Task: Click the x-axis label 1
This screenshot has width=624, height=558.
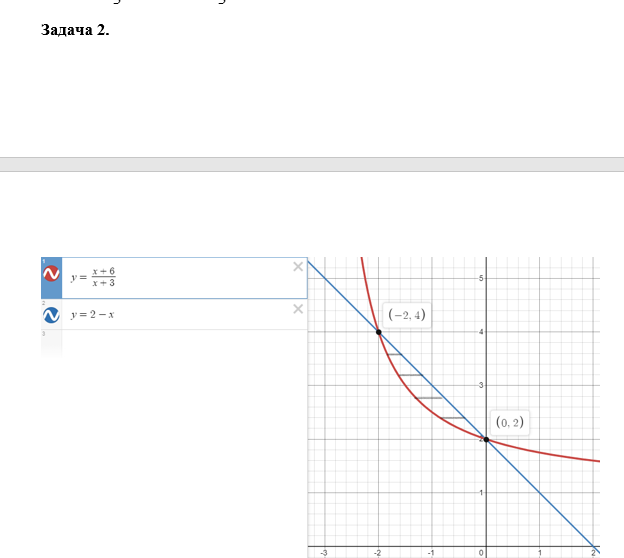Action: pyautogui.click(x=540, y=553)
